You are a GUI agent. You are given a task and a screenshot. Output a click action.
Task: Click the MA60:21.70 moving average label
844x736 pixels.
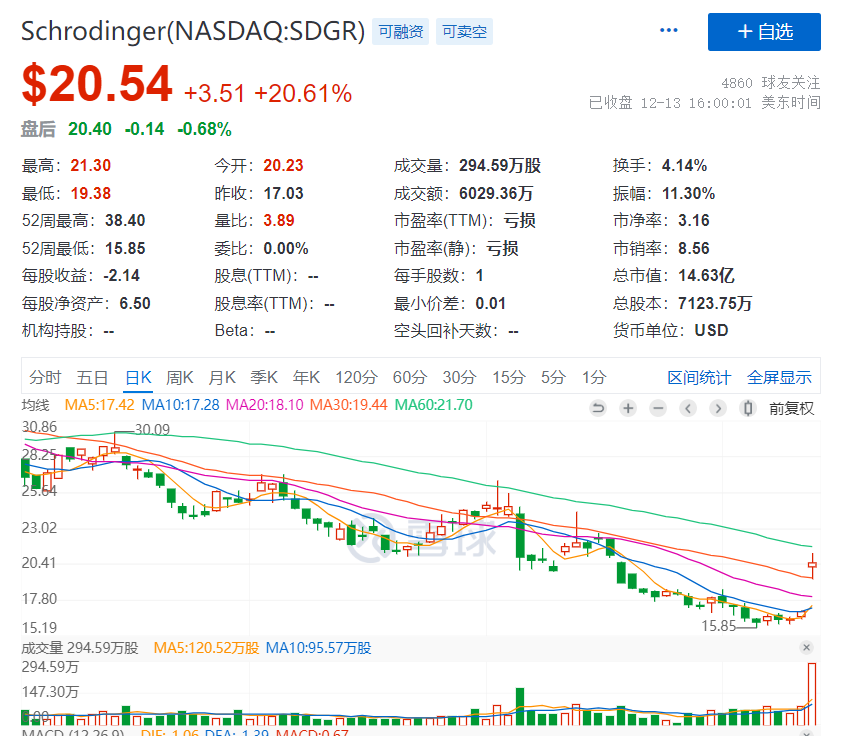point(434,405)
